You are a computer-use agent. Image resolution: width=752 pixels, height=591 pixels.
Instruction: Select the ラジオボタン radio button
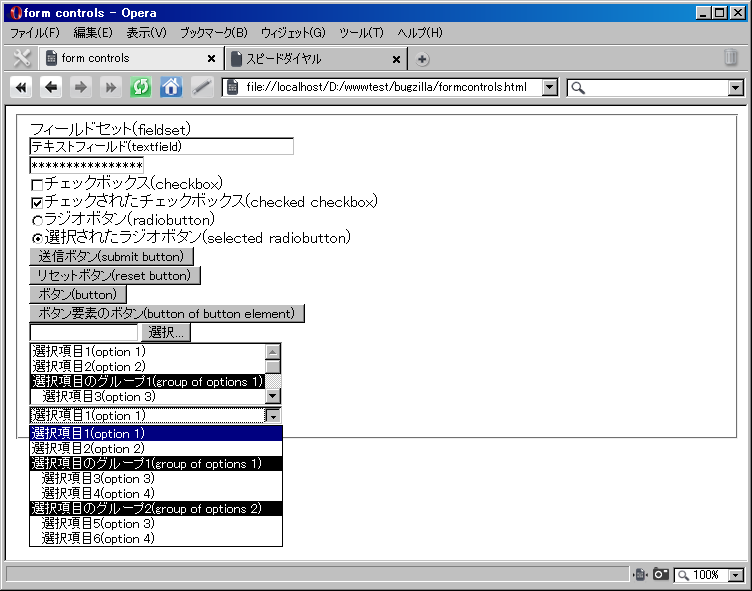(37, 221)
